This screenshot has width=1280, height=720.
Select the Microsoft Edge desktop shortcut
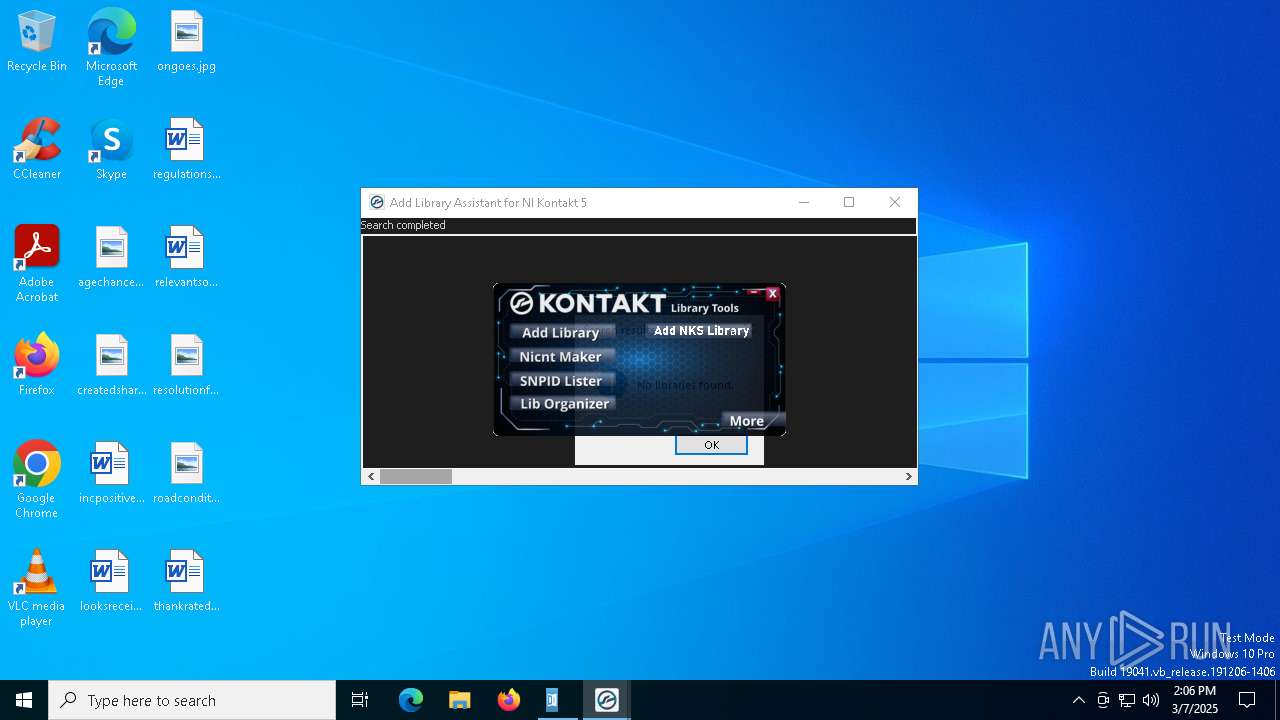point(111,48)
